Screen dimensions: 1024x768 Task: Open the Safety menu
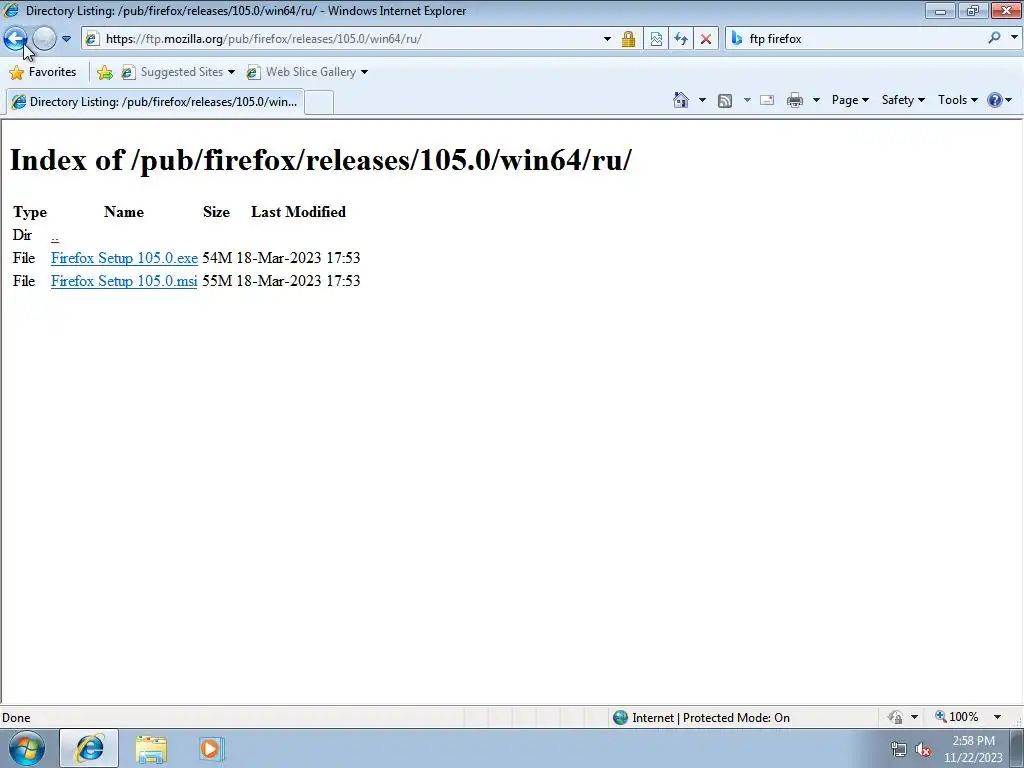click(x=903, y=100)
